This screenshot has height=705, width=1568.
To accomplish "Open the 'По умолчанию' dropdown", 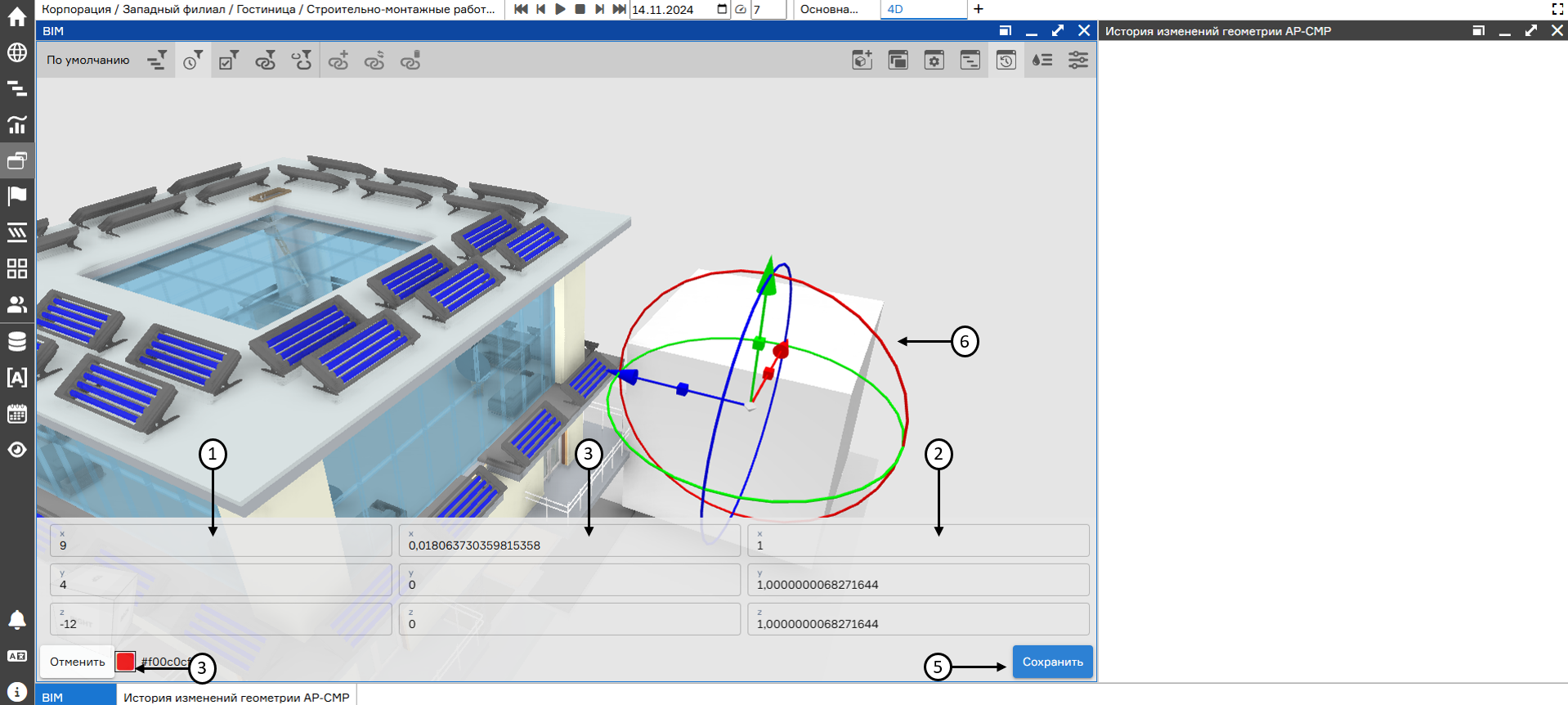I will (x=88, y=61).
